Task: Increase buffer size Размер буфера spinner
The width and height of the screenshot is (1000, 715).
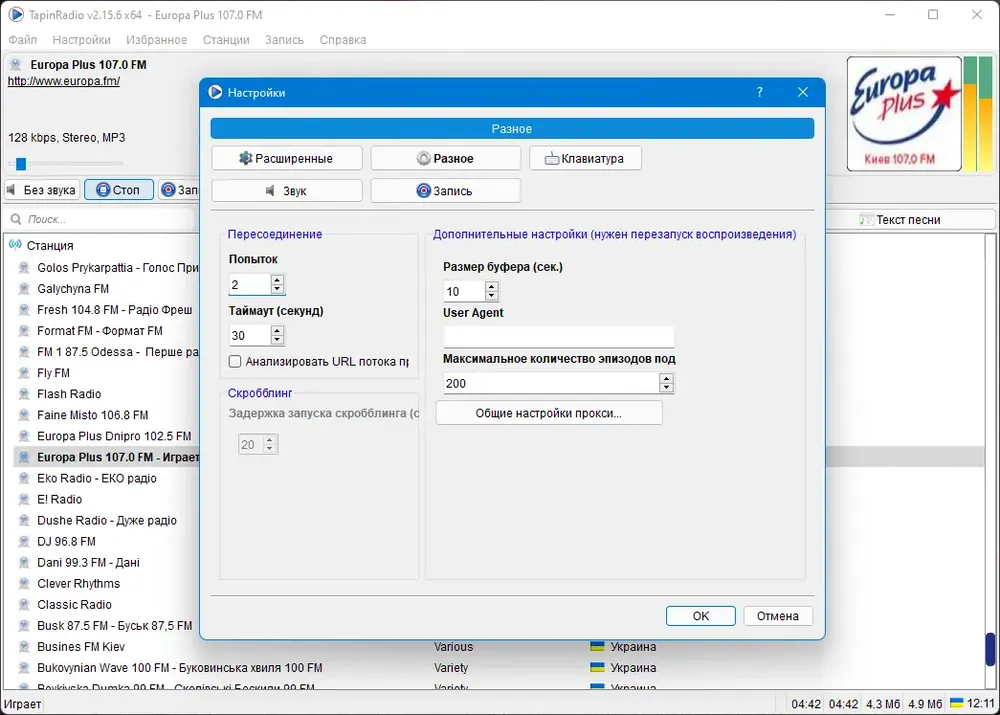Action: click(491, 286)
